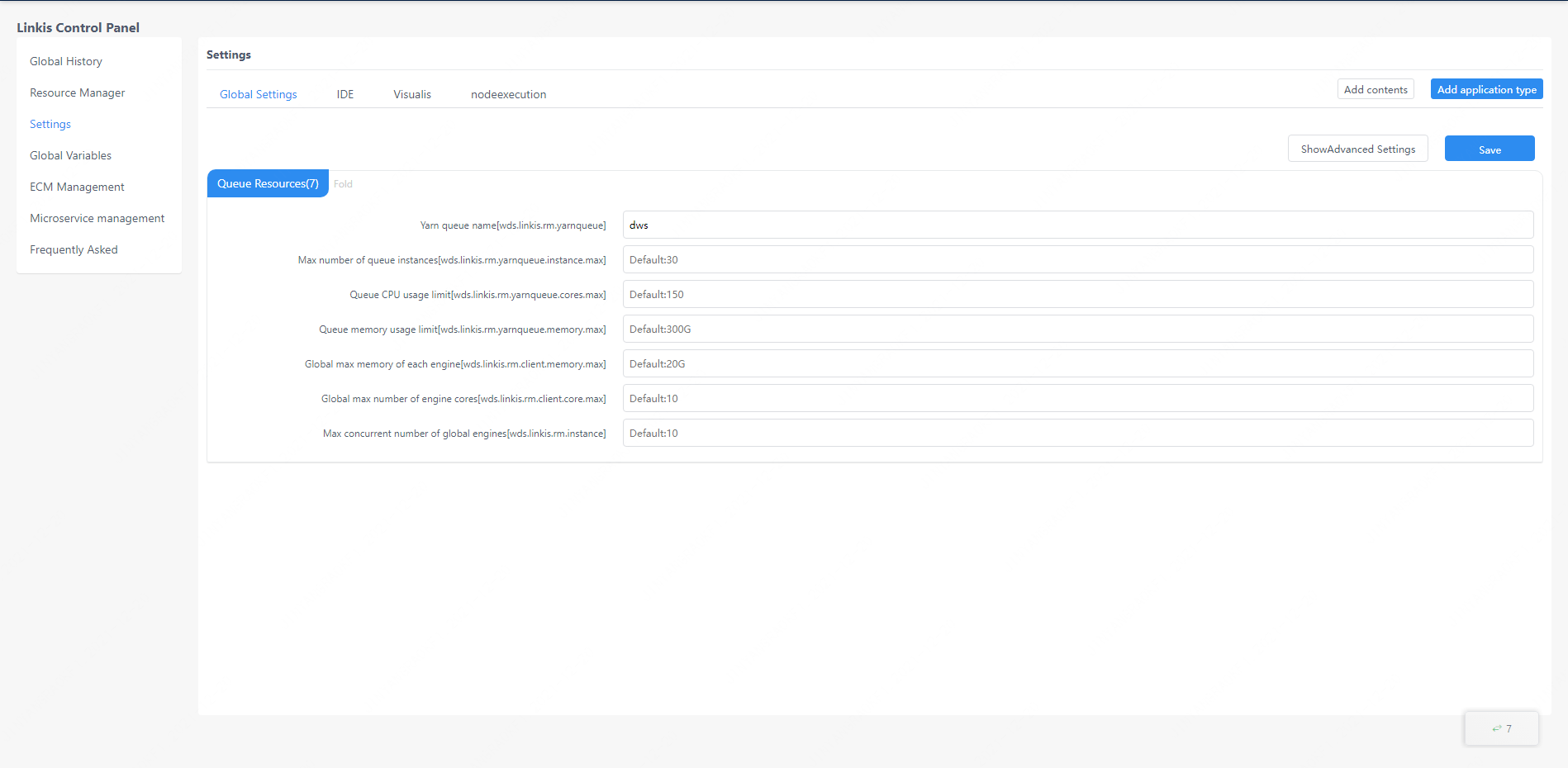
Task: Switch to the Visualis tab
Action: click(x=412, y=94)
